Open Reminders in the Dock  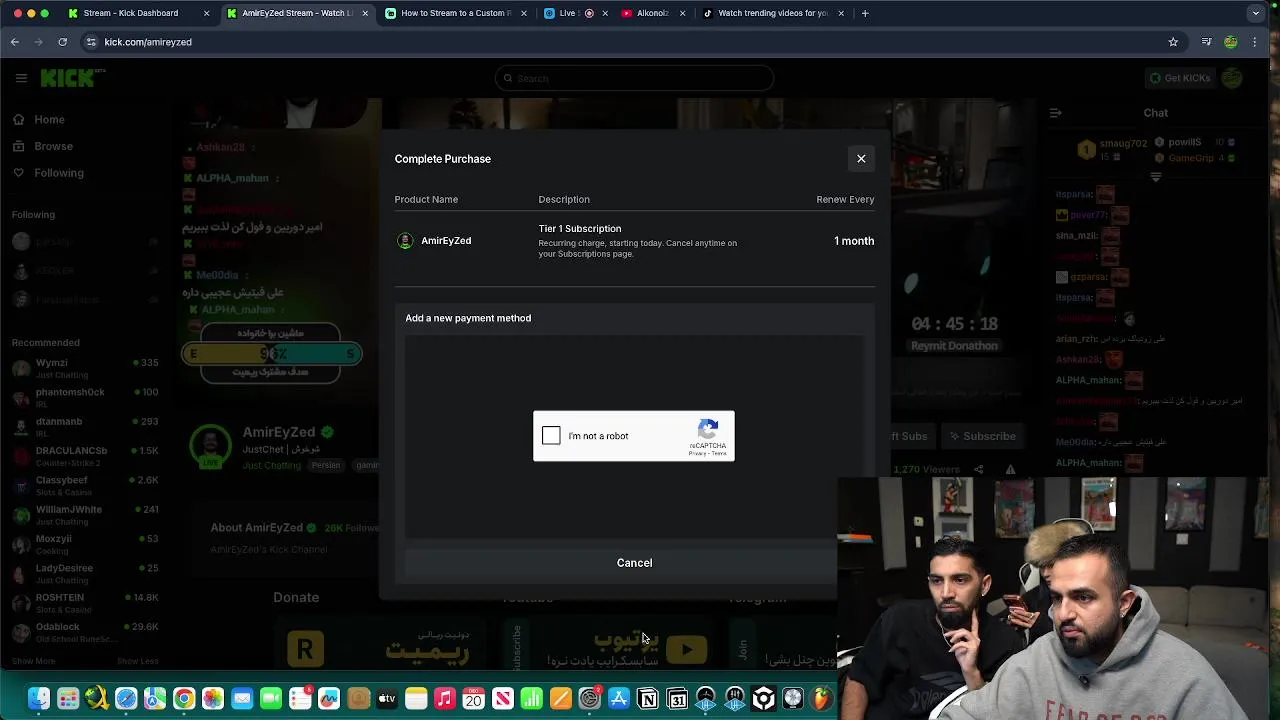point(300,699)
